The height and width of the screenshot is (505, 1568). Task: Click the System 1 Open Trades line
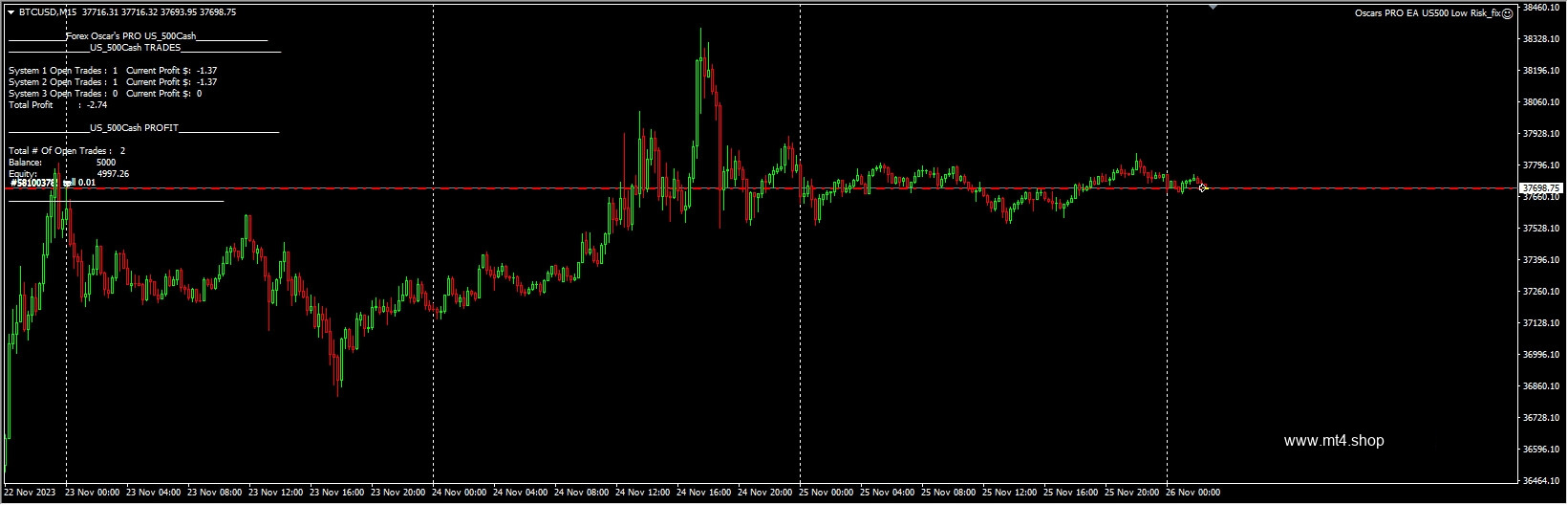[113, 71]
